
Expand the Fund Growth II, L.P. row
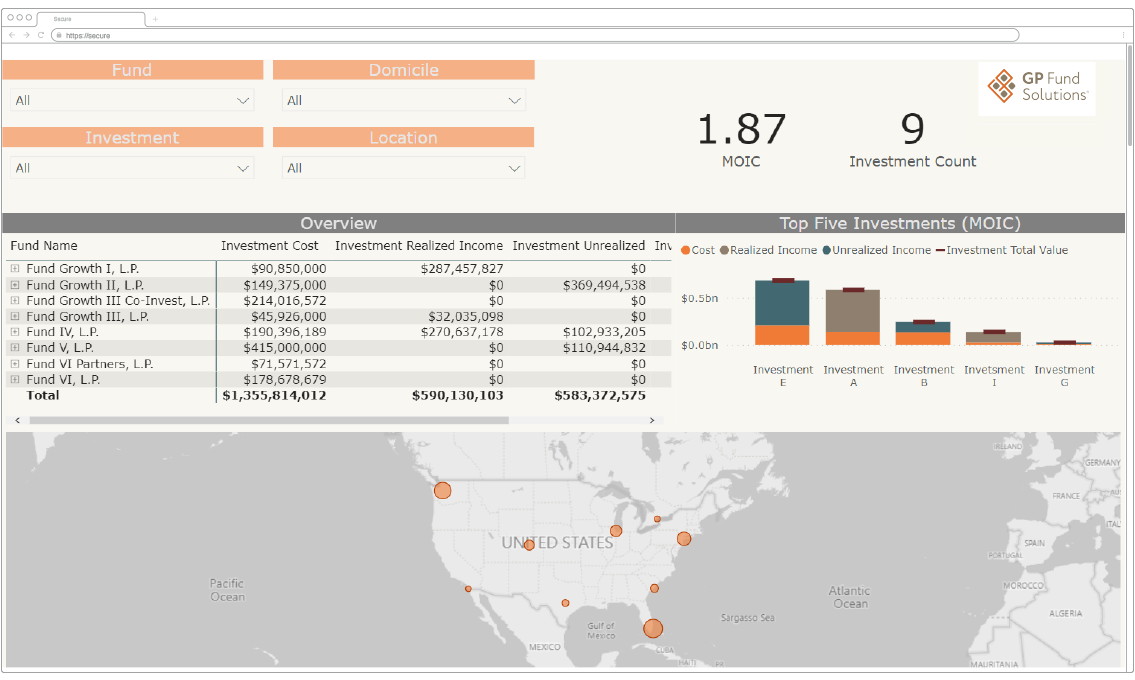pos(14,285)
